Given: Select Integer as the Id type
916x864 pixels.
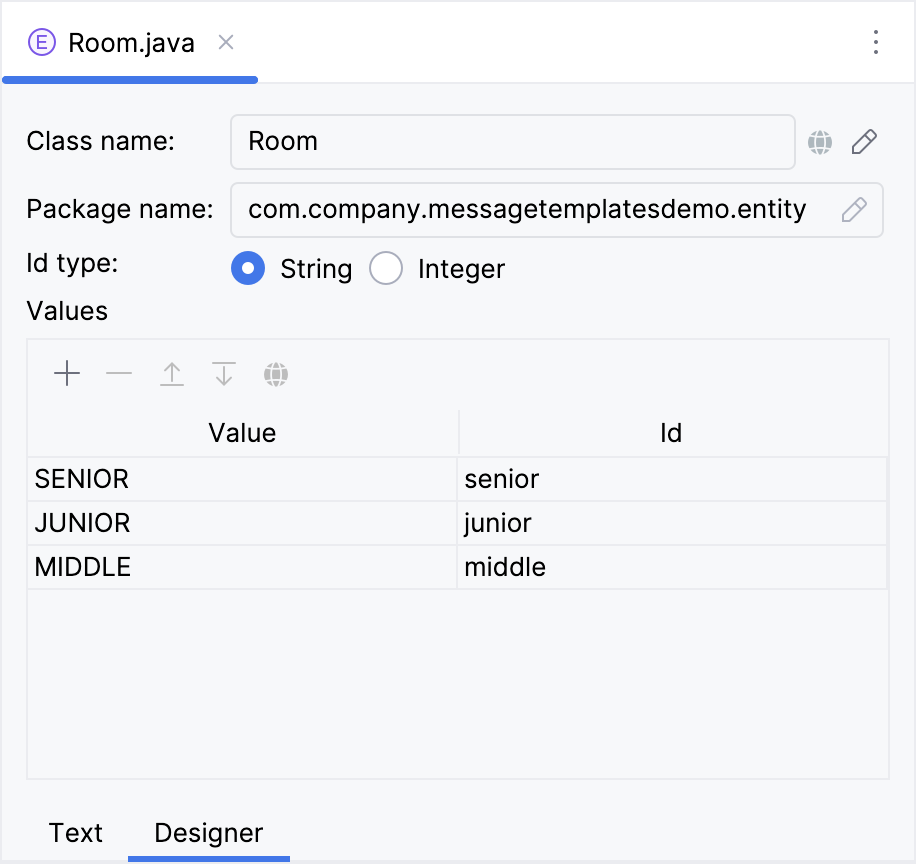Looking at the screenshot, I should point(386,268).
